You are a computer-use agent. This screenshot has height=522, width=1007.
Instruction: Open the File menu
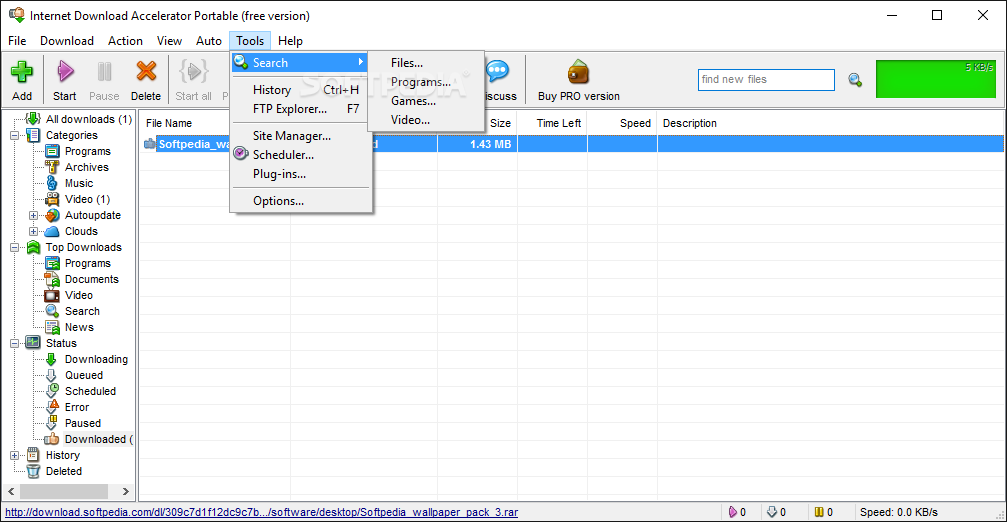pyautogui.click(x=17, y=40)
